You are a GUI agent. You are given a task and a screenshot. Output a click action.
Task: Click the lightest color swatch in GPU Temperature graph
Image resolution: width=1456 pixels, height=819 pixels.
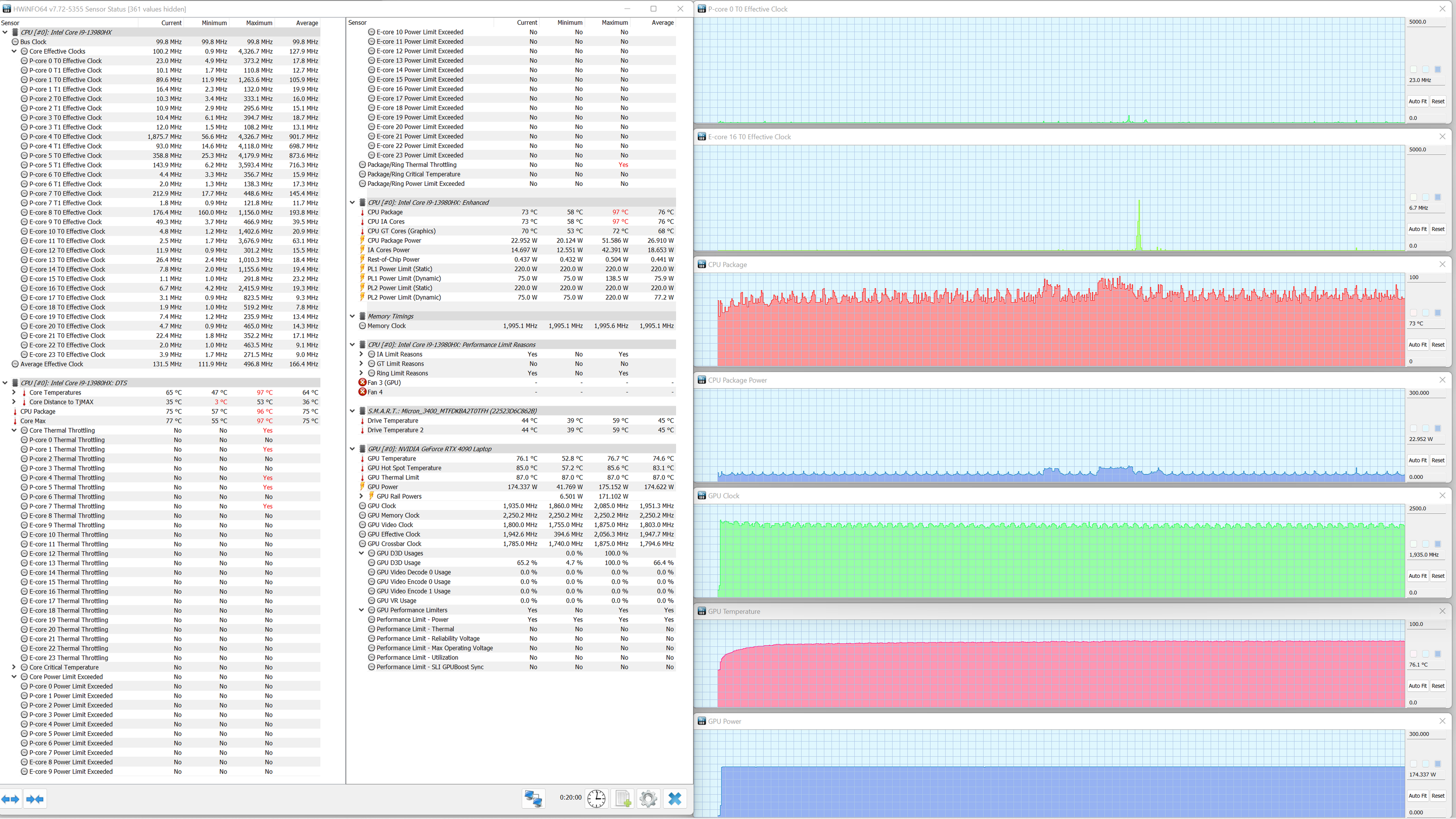coord(1414,654)
